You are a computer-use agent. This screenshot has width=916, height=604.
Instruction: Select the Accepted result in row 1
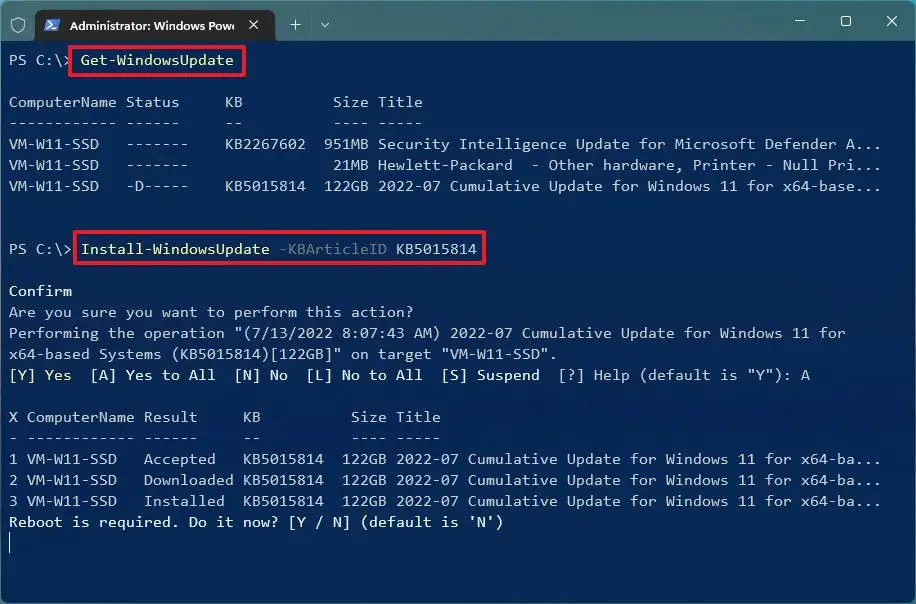(180, 459)
